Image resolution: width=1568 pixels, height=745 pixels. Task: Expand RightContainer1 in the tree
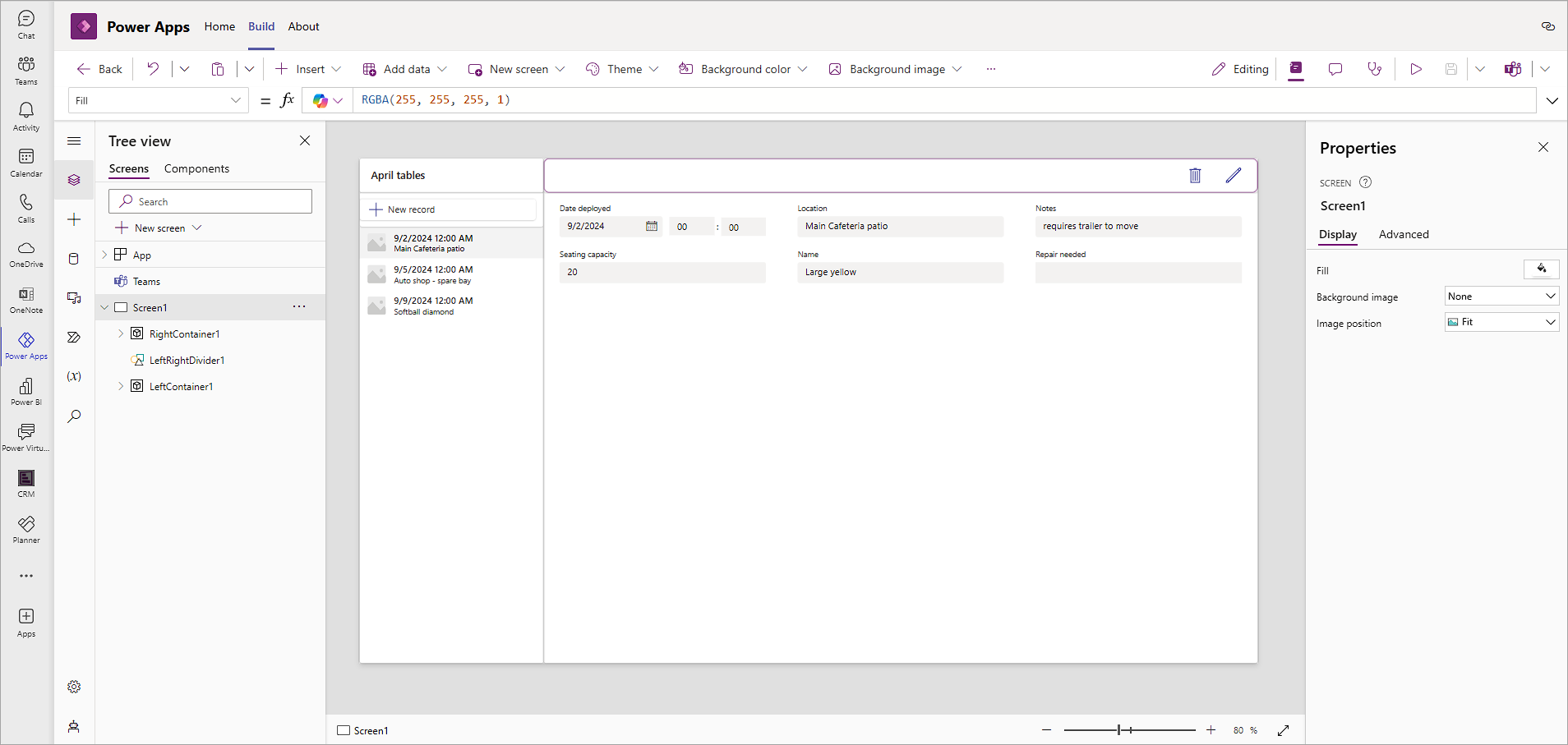tap(121, 333)
